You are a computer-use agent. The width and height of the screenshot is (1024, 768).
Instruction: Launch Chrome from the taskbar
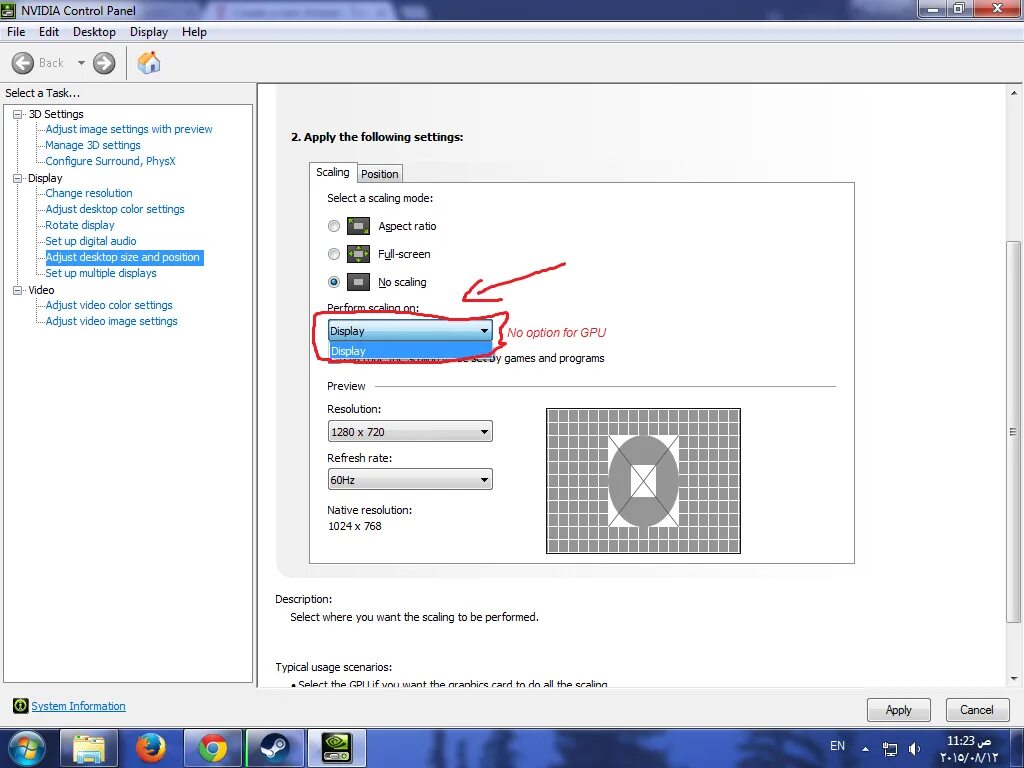click(x=213, y=748)
